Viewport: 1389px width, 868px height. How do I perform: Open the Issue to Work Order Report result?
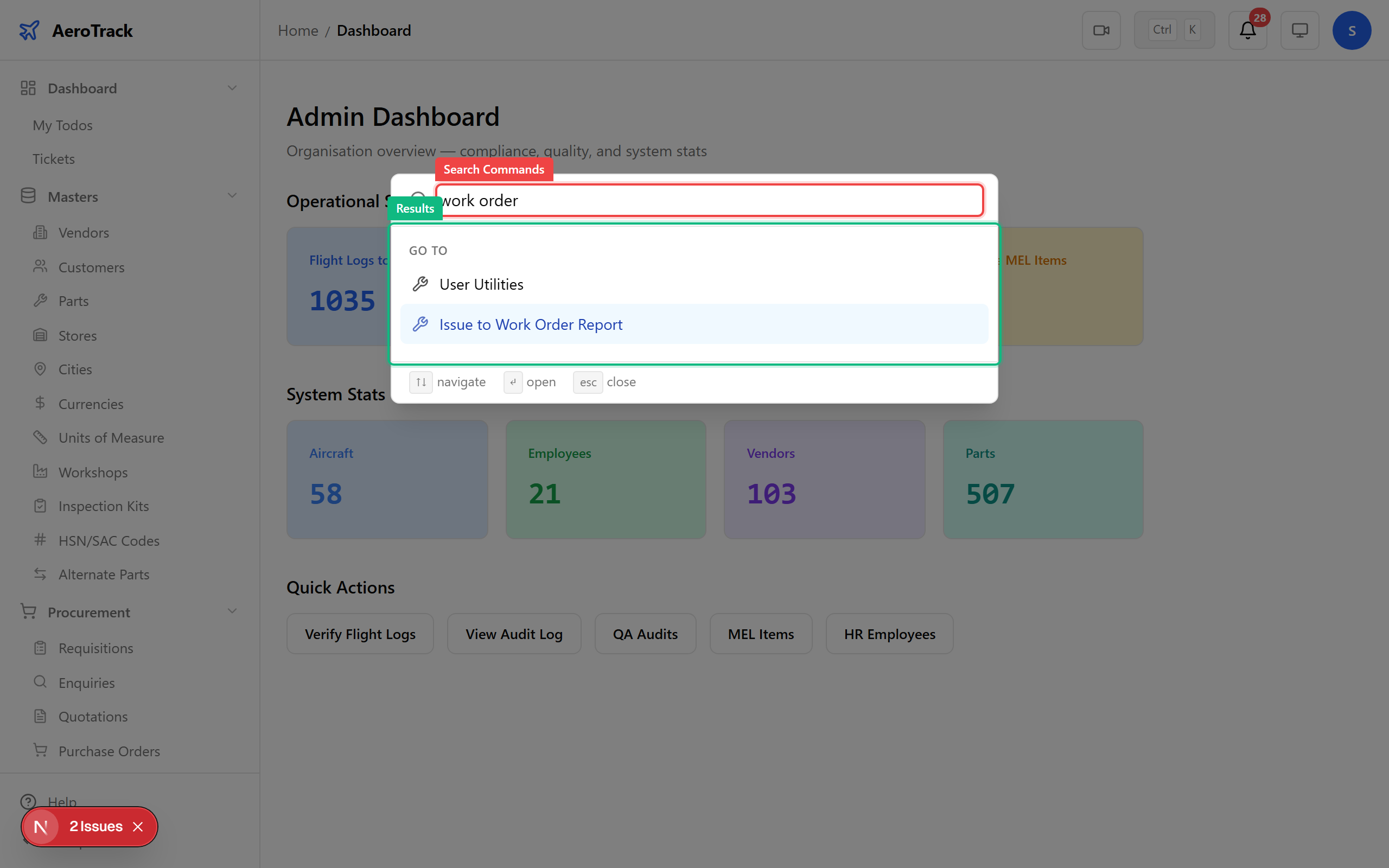pyautogui.click(x=530, y=324)
